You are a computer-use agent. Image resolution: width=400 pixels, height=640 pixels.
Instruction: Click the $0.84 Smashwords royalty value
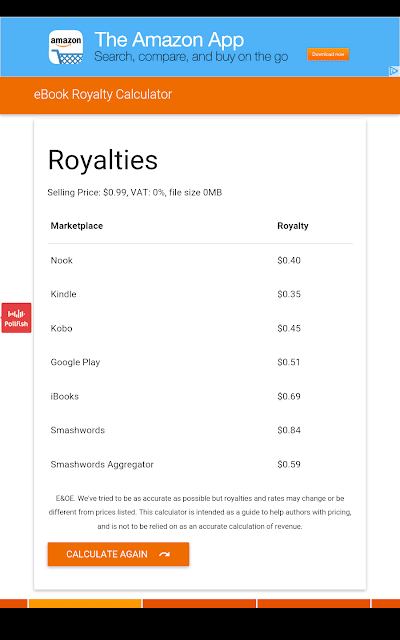tap(289, 430)
